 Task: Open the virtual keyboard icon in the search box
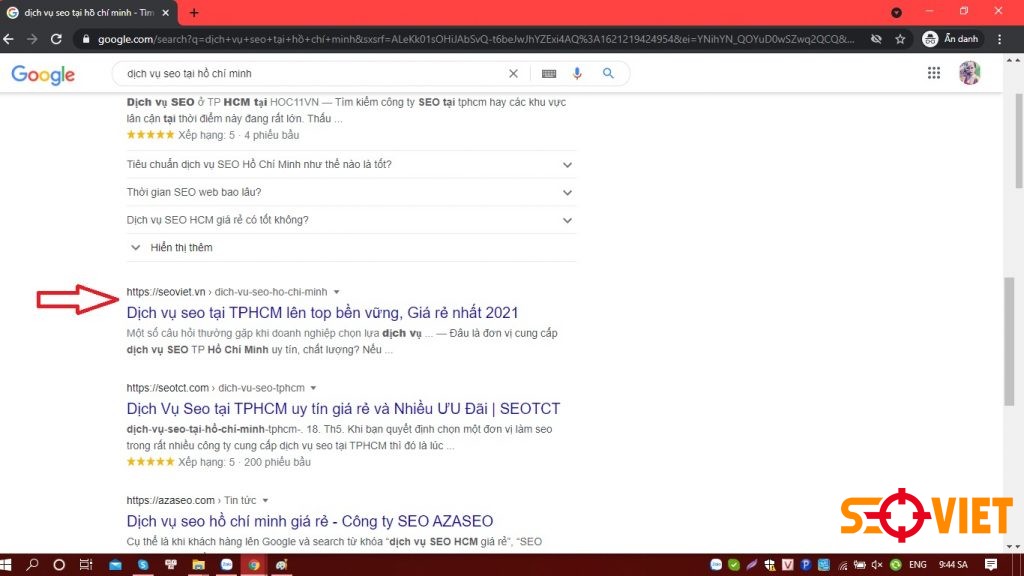click(549, 73)
